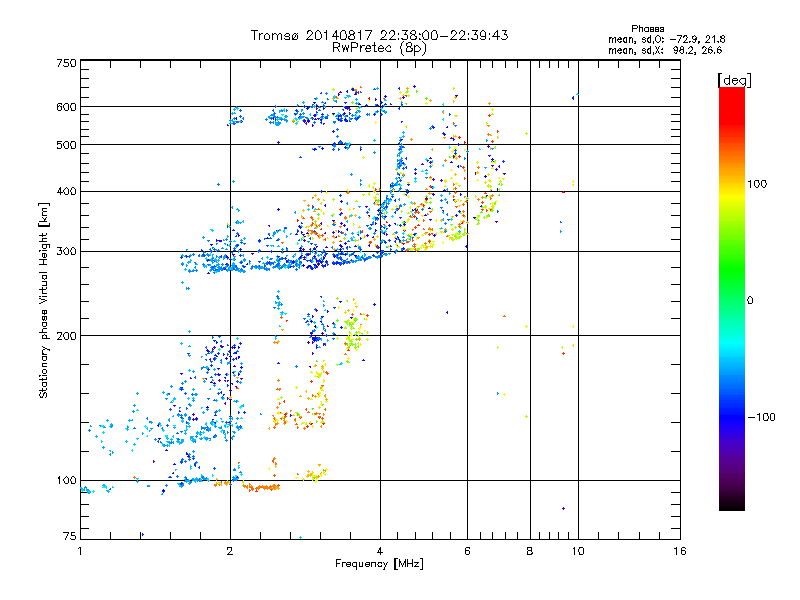Viewport: 800px width, 600px height.
Task: Click the x-axis '2' tick label
Action: [230, 551]
